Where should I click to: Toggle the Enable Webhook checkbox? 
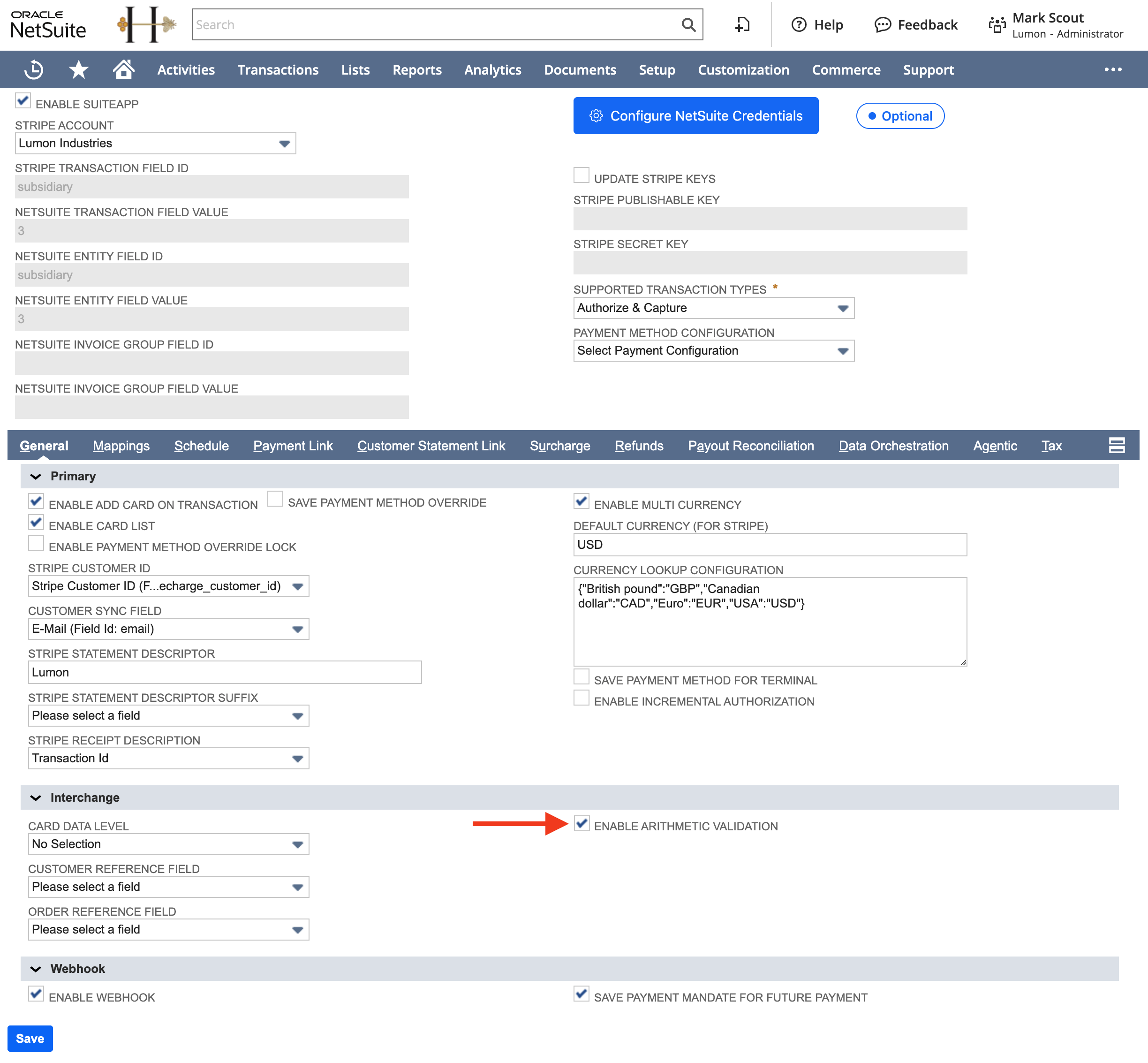click(x=36, y=994)
